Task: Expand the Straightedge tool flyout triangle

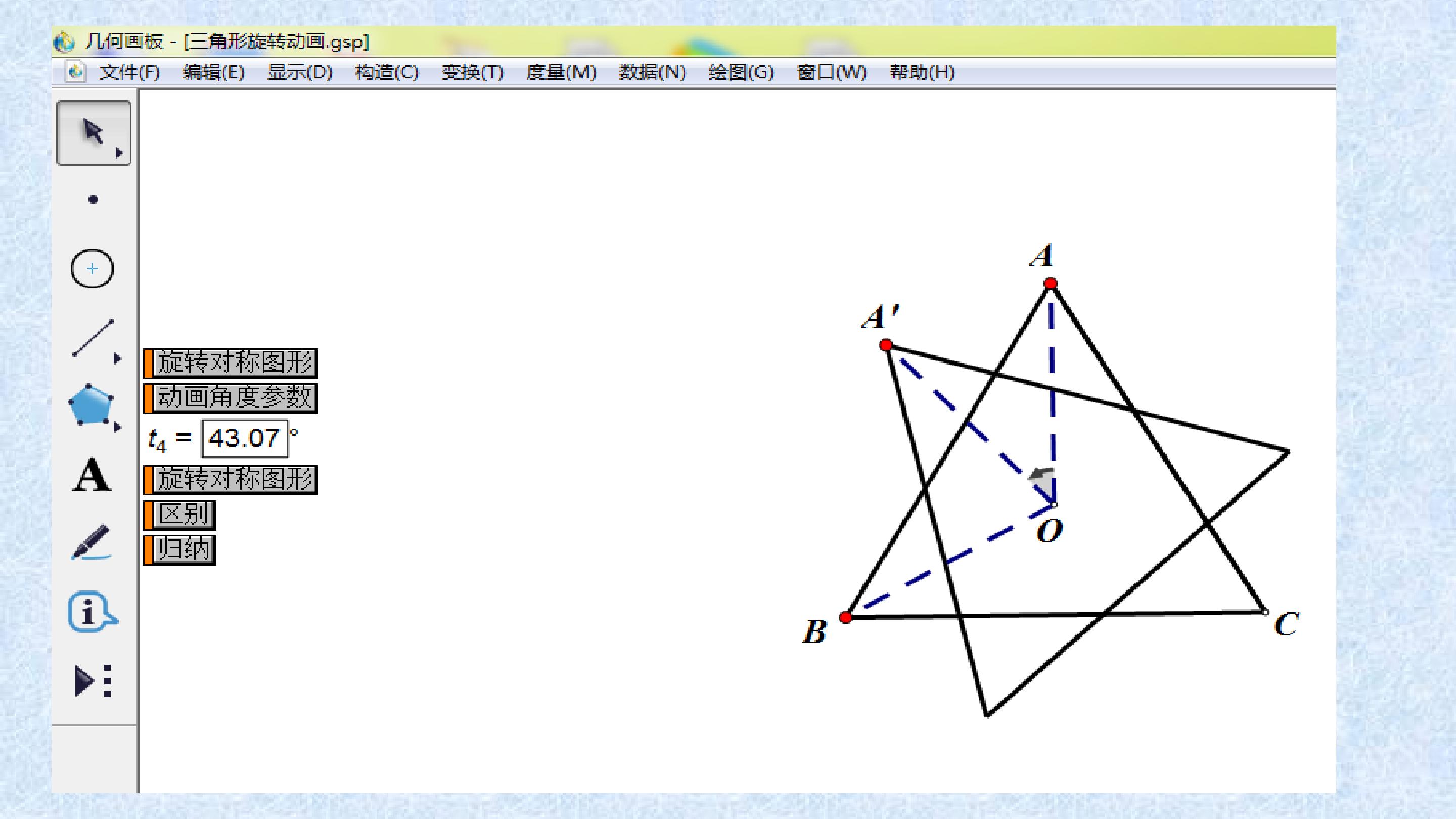Action: pos(117,358)
